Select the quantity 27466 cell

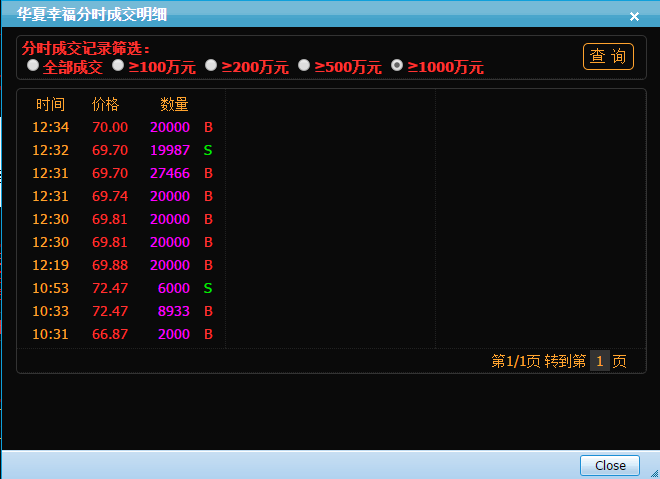click(168, 173)
